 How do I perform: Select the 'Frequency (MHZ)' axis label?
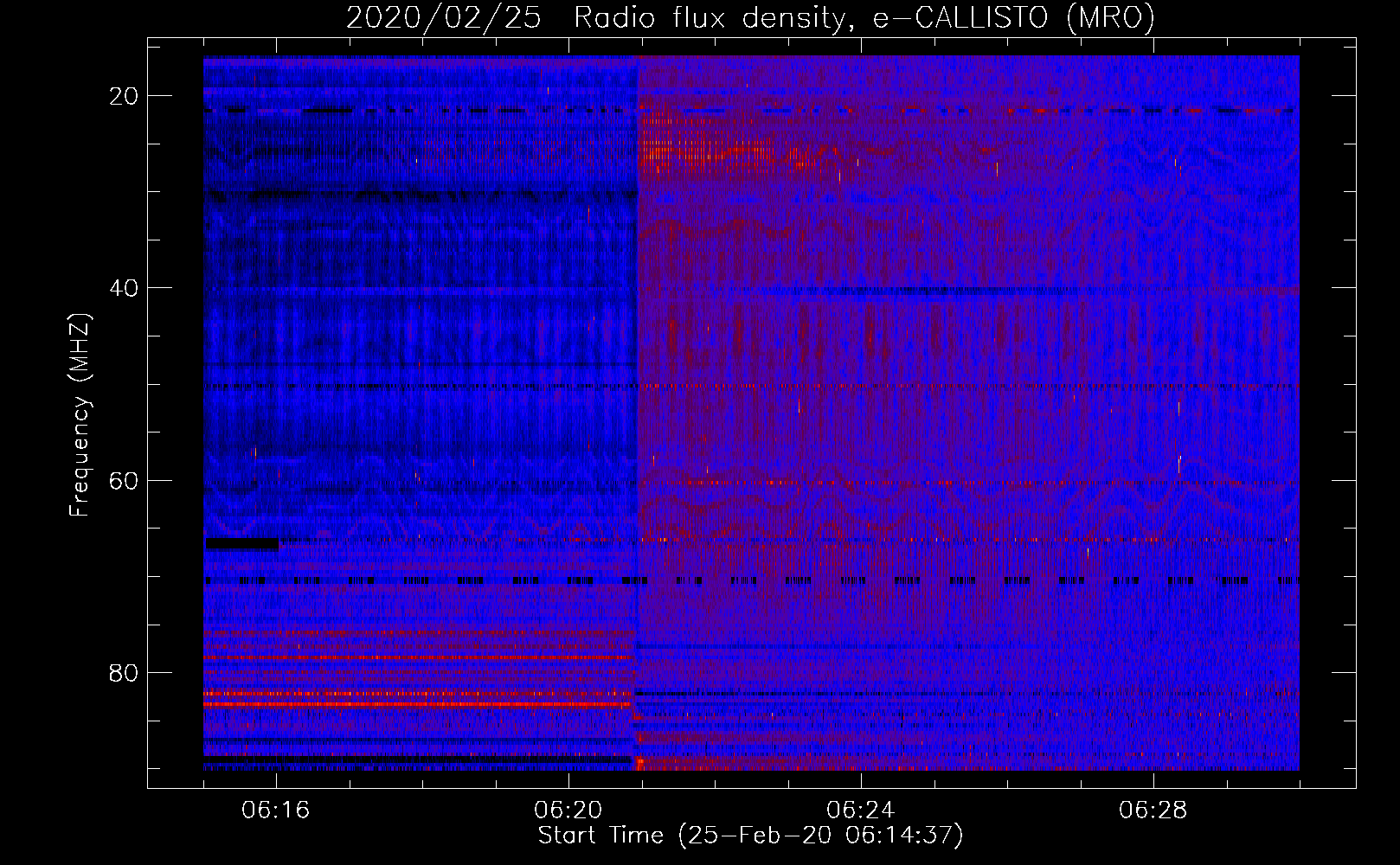click(x=80, y=415)
